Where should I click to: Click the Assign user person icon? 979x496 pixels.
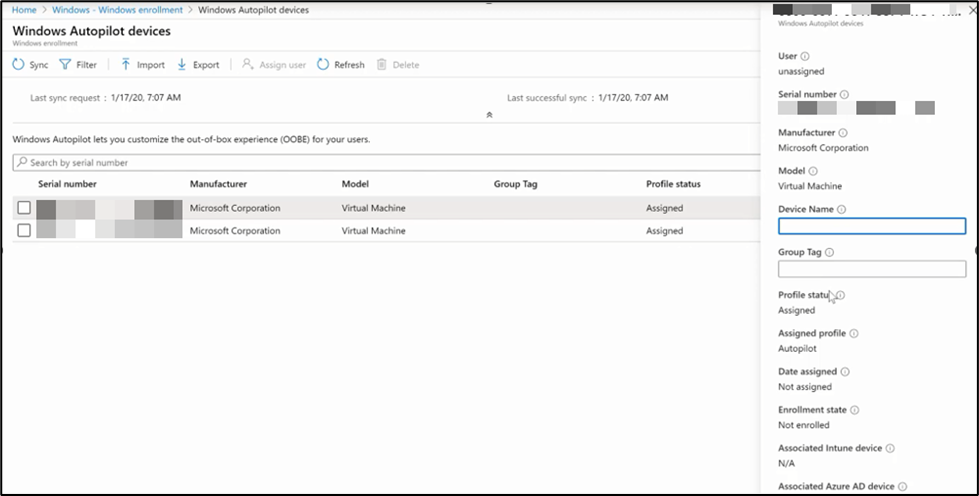click(248, 64)
